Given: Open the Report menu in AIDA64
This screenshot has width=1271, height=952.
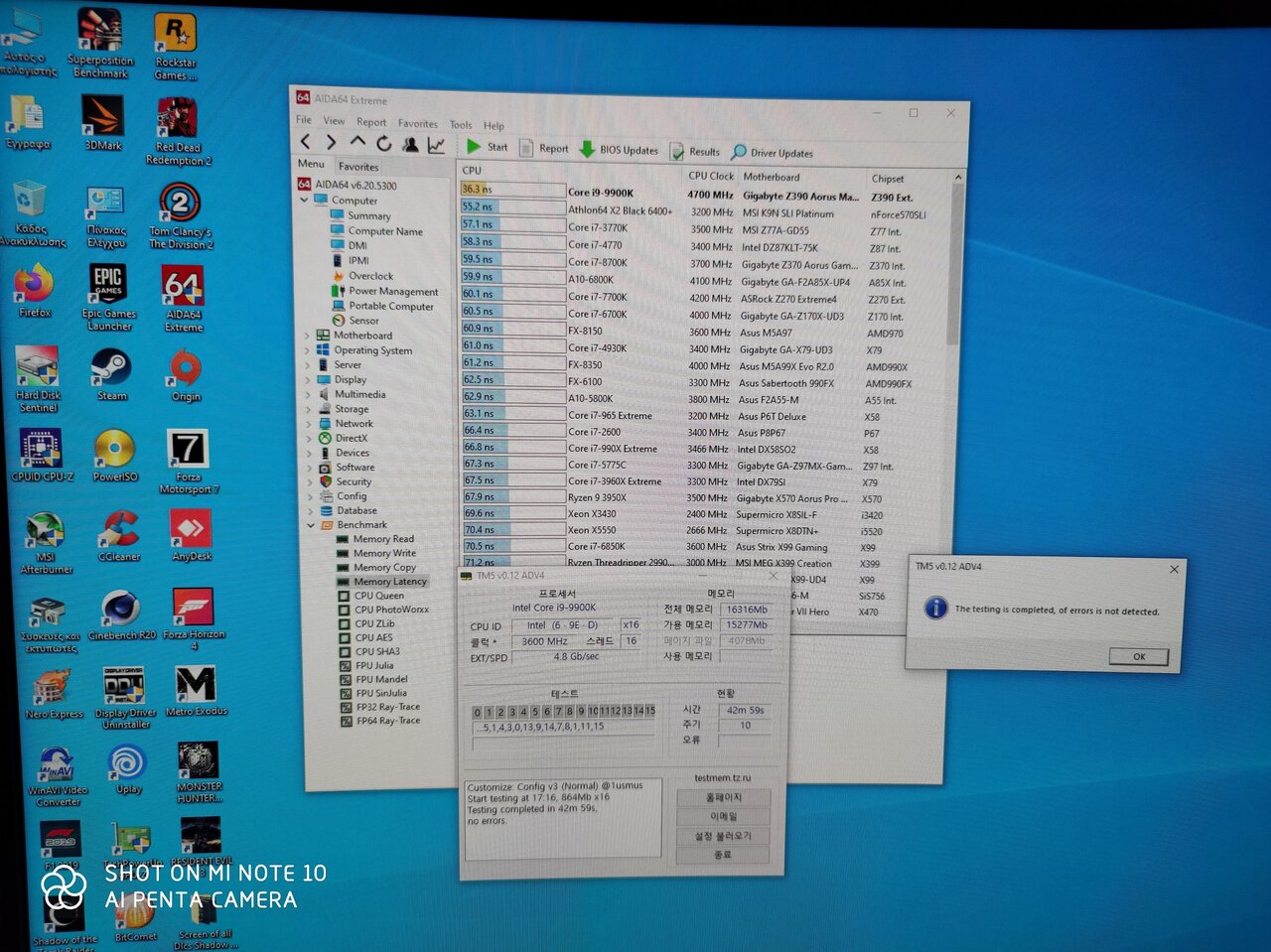Looking at the screenshot, I should pyautogui.click(x=371, y=122).
